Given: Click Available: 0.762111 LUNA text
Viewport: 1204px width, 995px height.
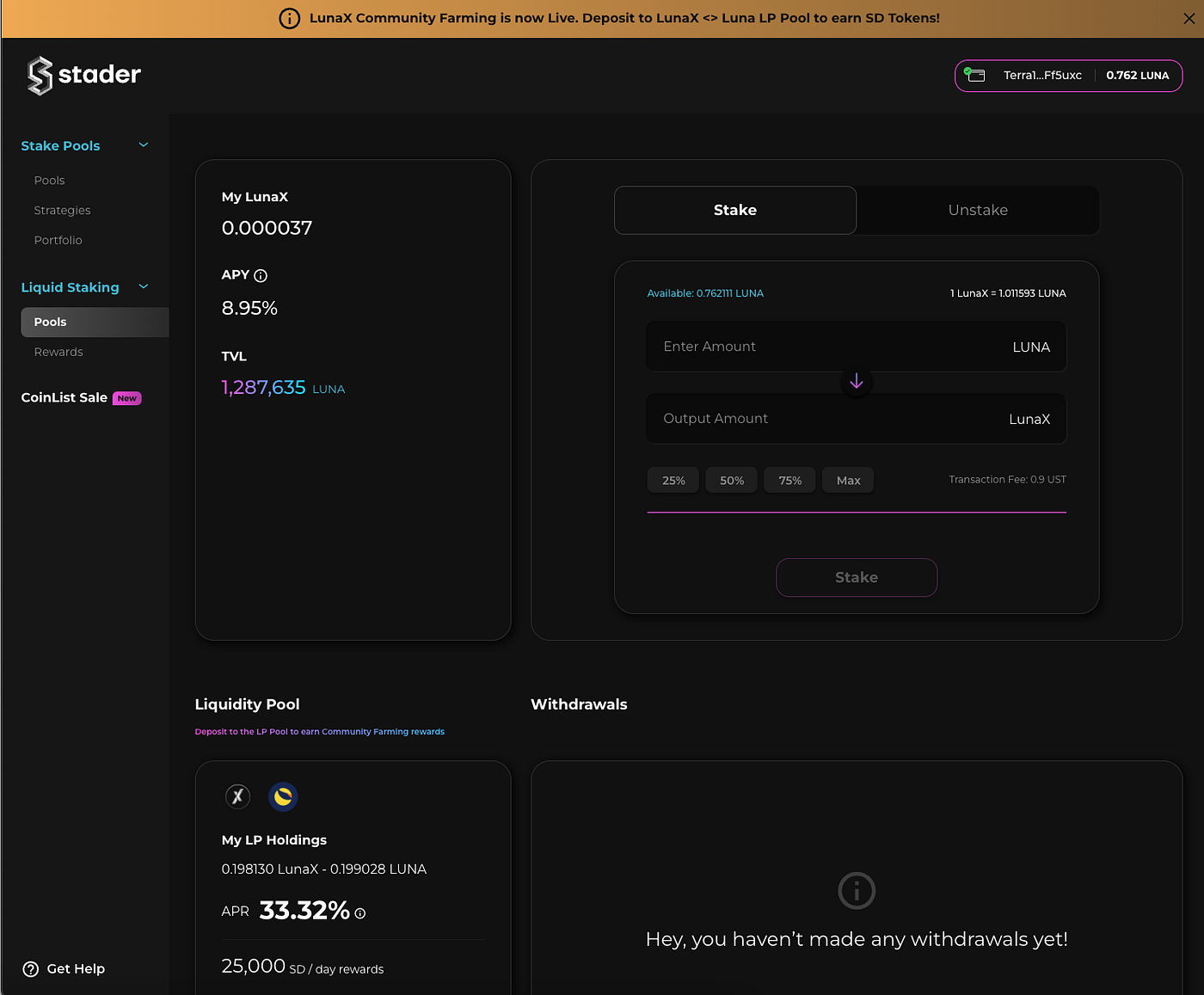Looking at the screenshot, I should coord(705,293).
